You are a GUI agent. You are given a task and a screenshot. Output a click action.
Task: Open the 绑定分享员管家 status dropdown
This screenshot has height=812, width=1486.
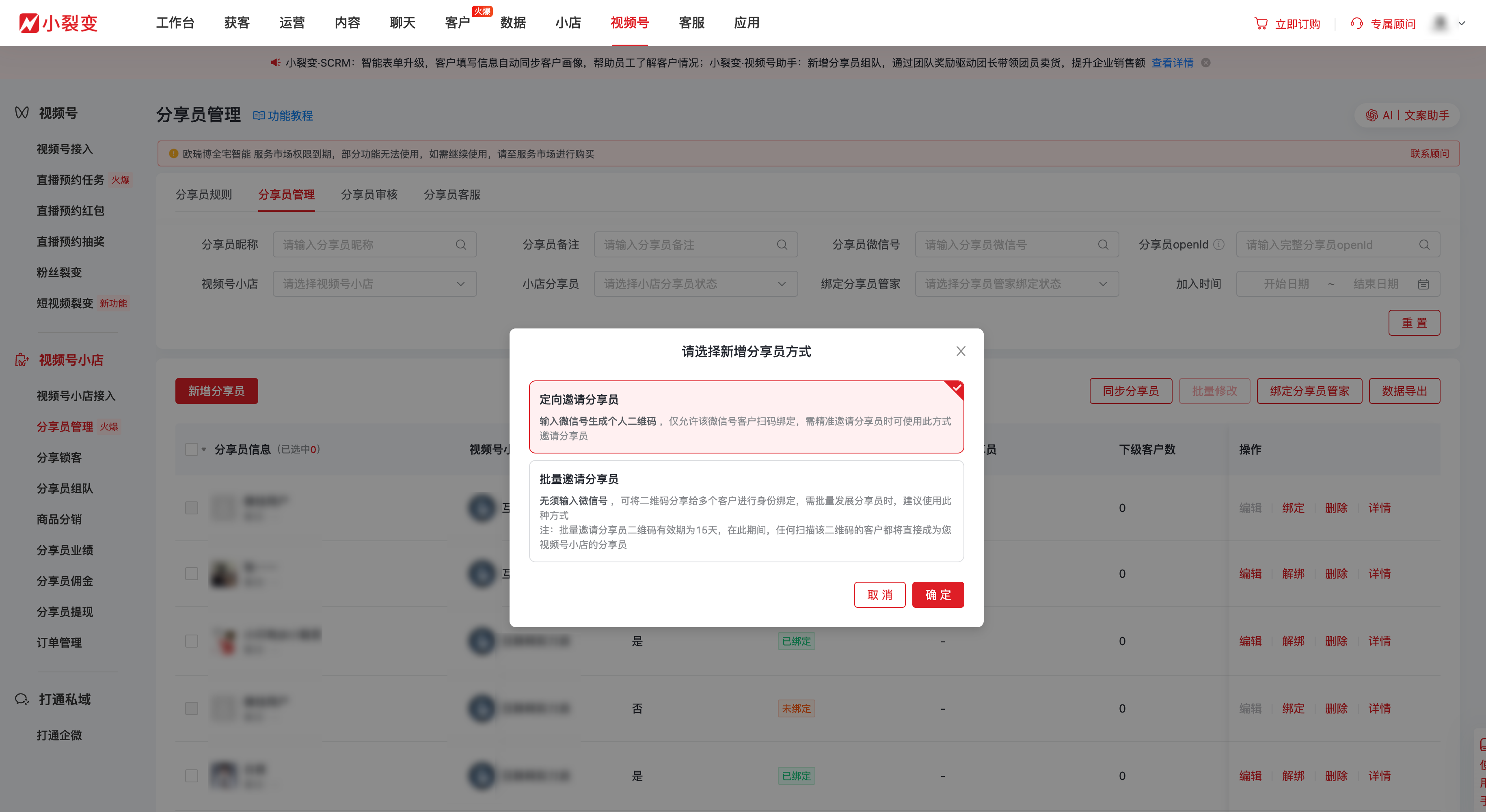[x=1016, y=284]
